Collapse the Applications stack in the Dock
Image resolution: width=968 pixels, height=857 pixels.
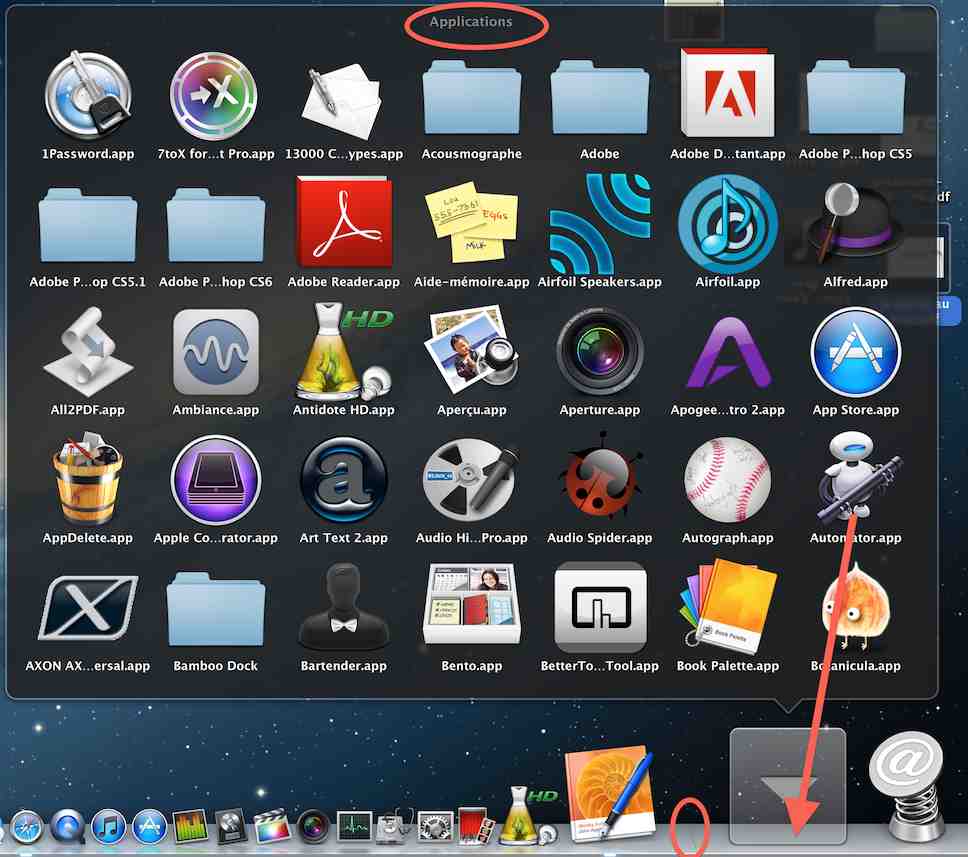[788, 785]
